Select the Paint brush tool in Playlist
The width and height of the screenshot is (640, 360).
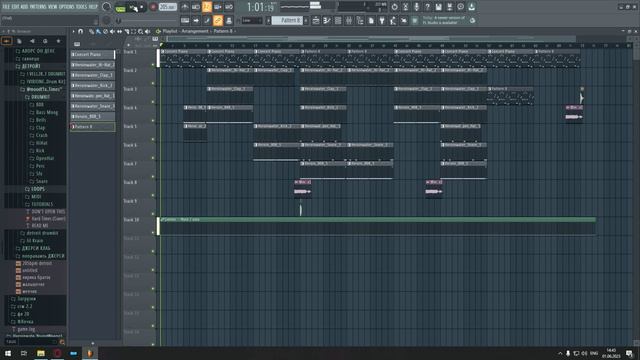pyautogui.click(x=98, y=31)
